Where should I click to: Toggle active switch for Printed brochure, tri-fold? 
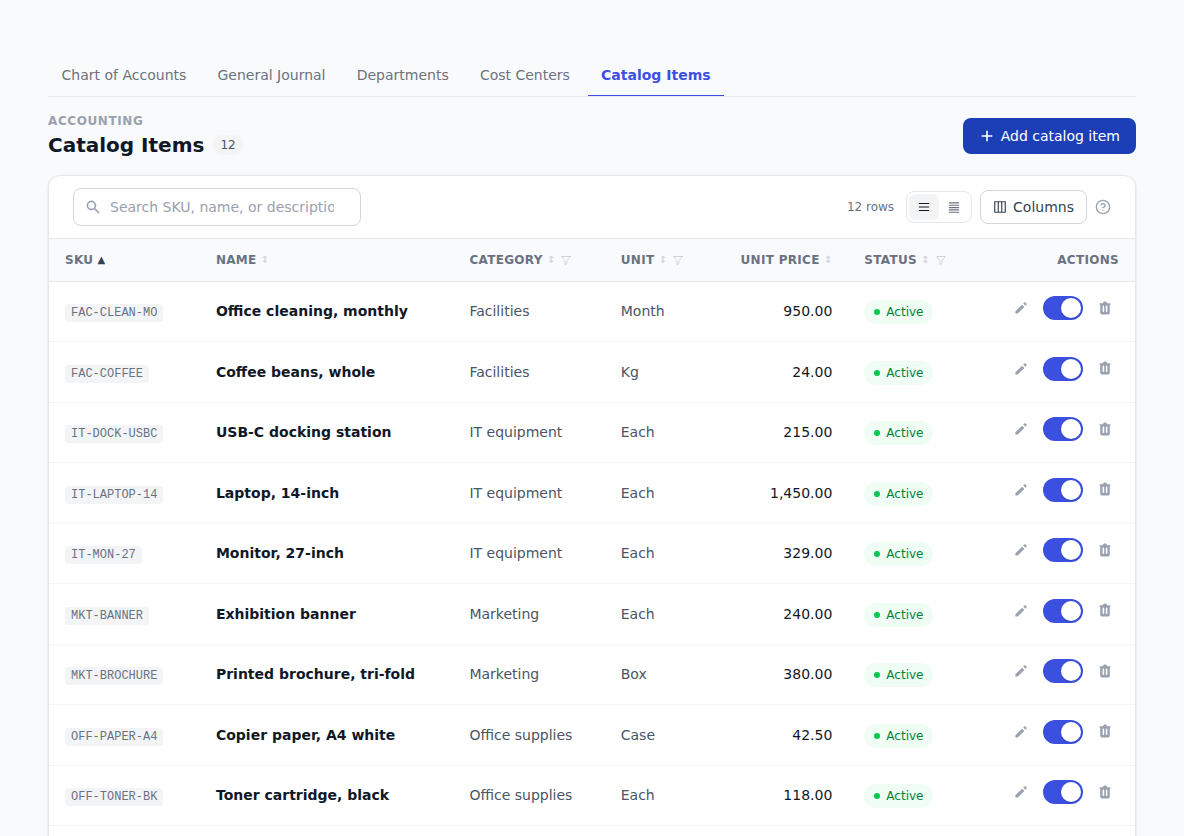coord(1062,671)
